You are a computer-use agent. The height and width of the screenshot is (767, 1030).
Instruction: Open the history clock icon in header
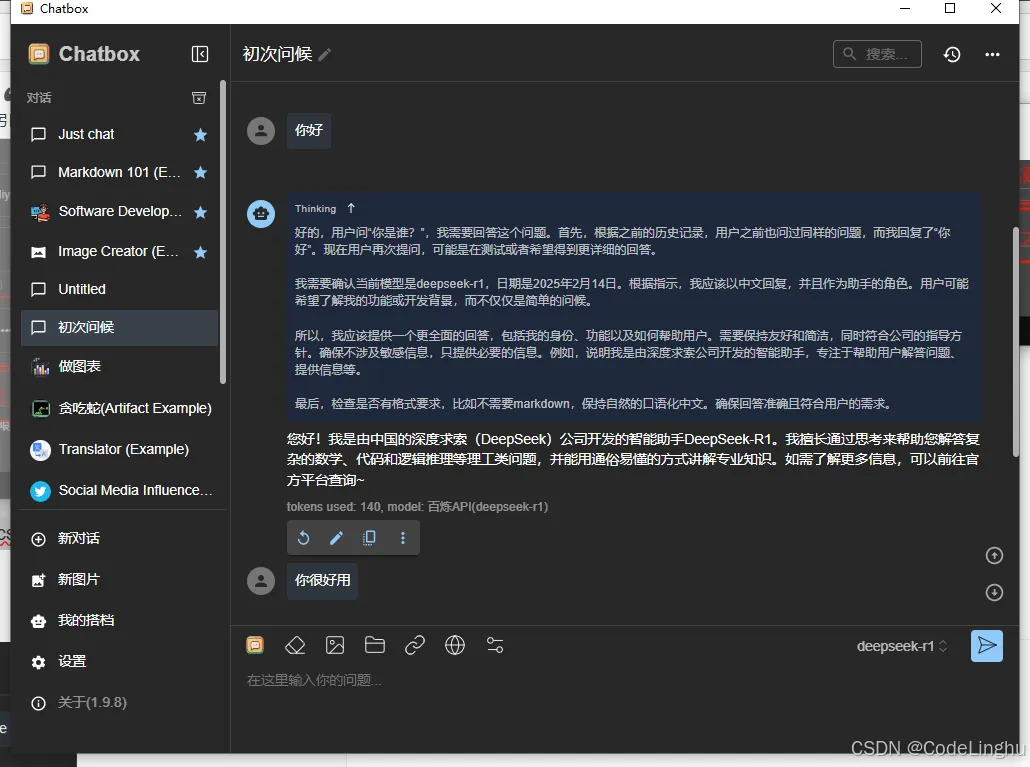tap(952, 55)
